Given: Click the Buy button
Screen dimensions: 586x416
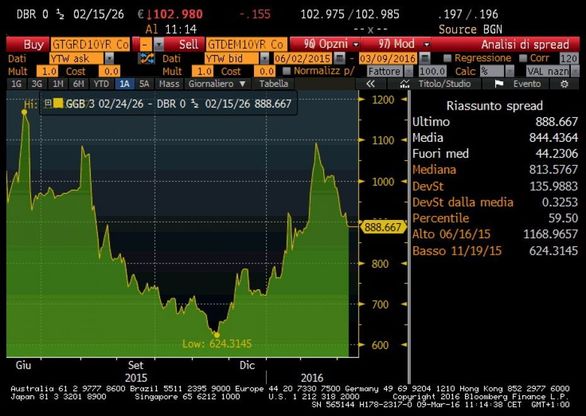Looking at the screenshot, I should (x=28, y=44).
